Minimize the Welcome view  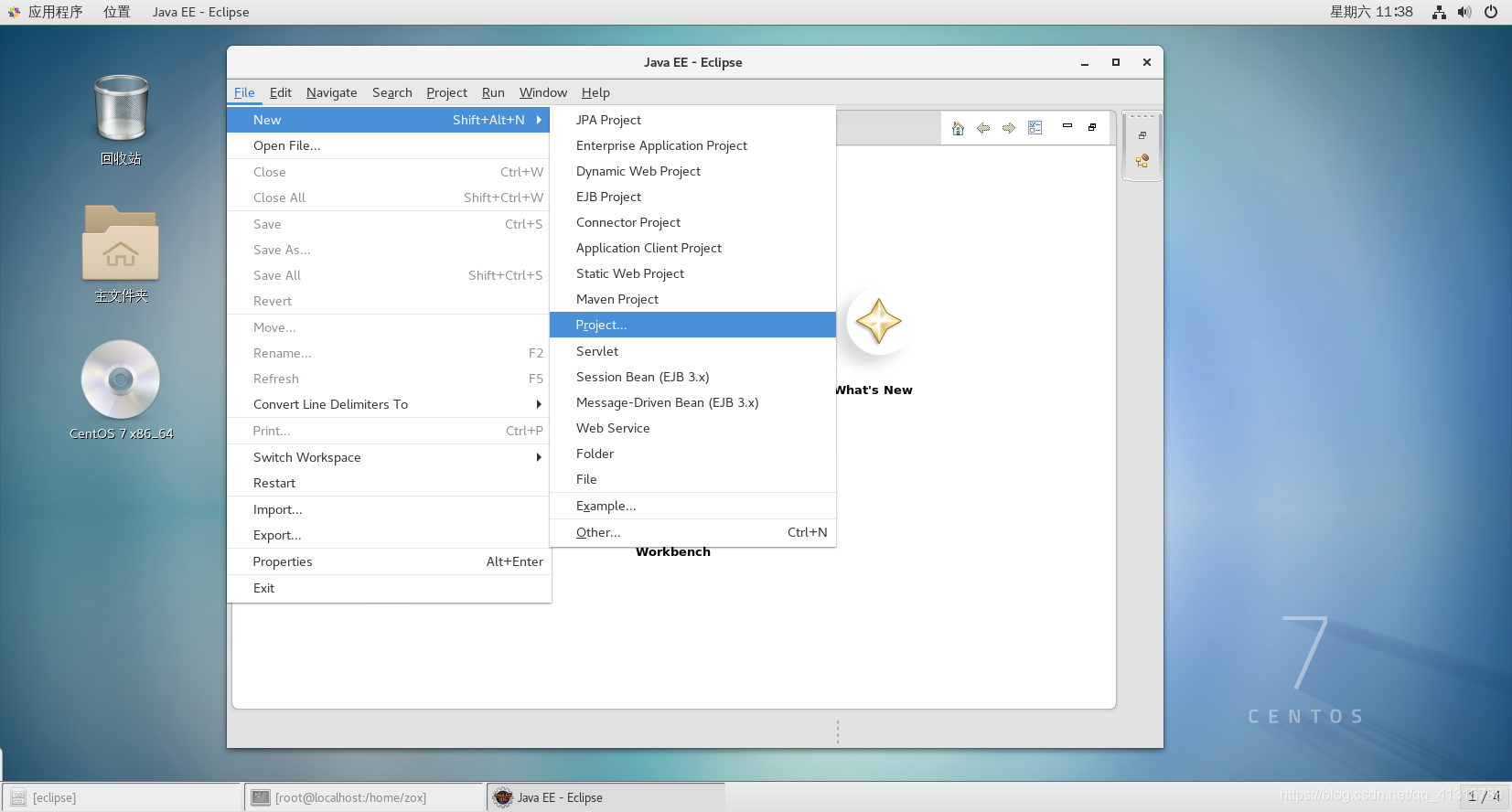pos(1067,126)
